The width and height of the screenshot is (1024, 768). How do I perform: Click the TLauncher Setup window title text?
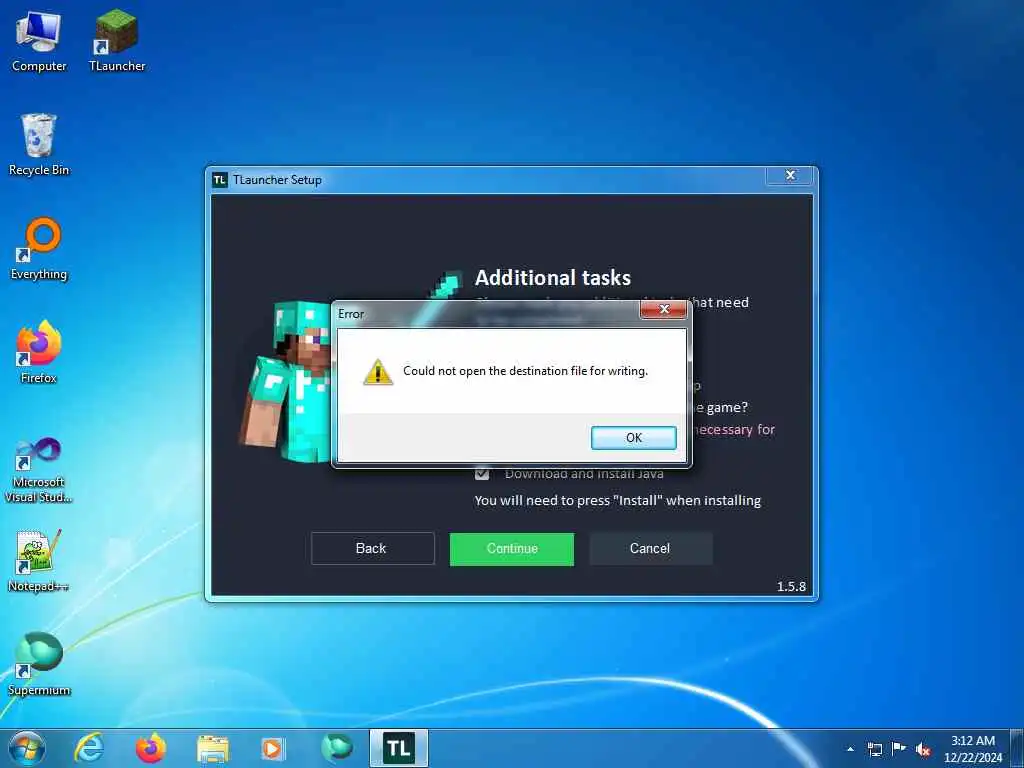(277, 180)
